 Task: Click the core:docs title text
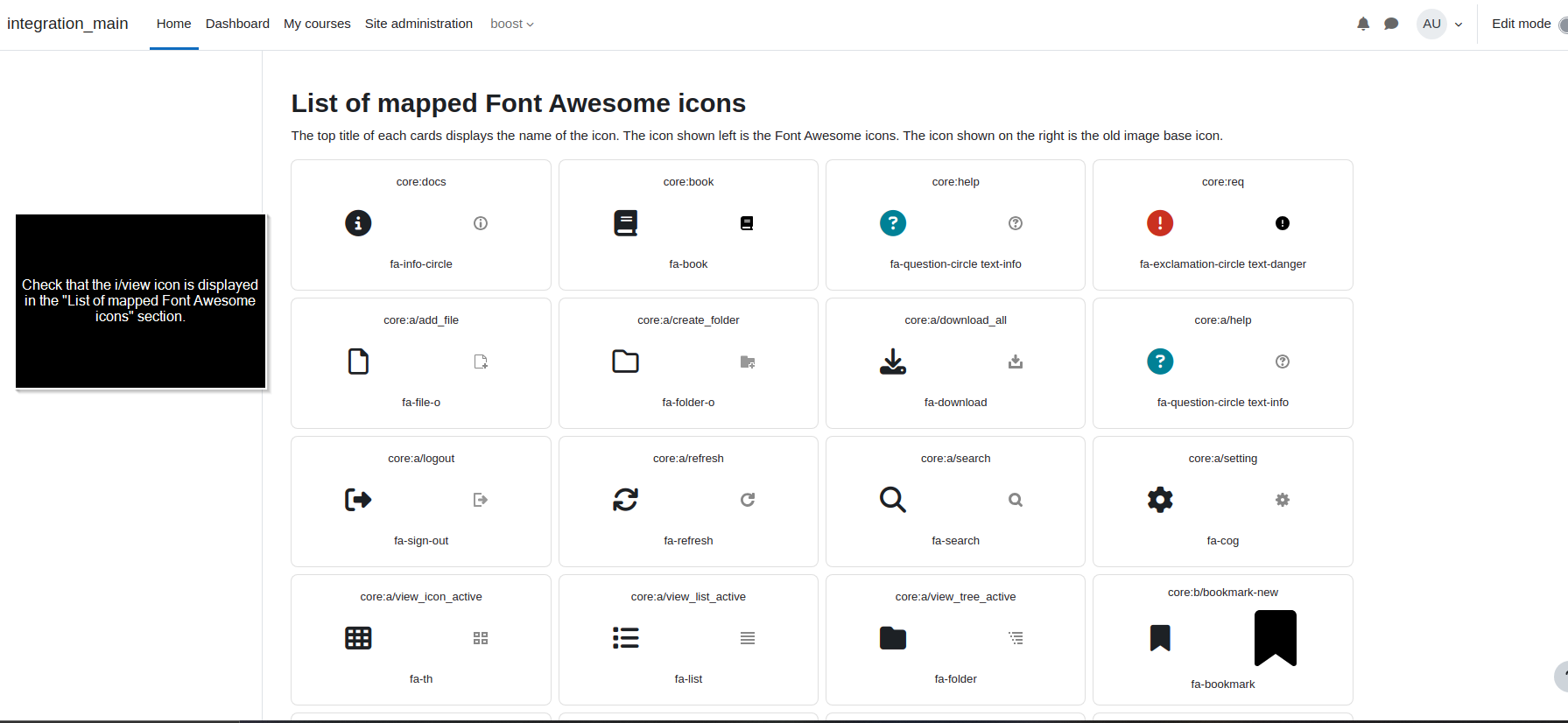(x=421, y=182)
